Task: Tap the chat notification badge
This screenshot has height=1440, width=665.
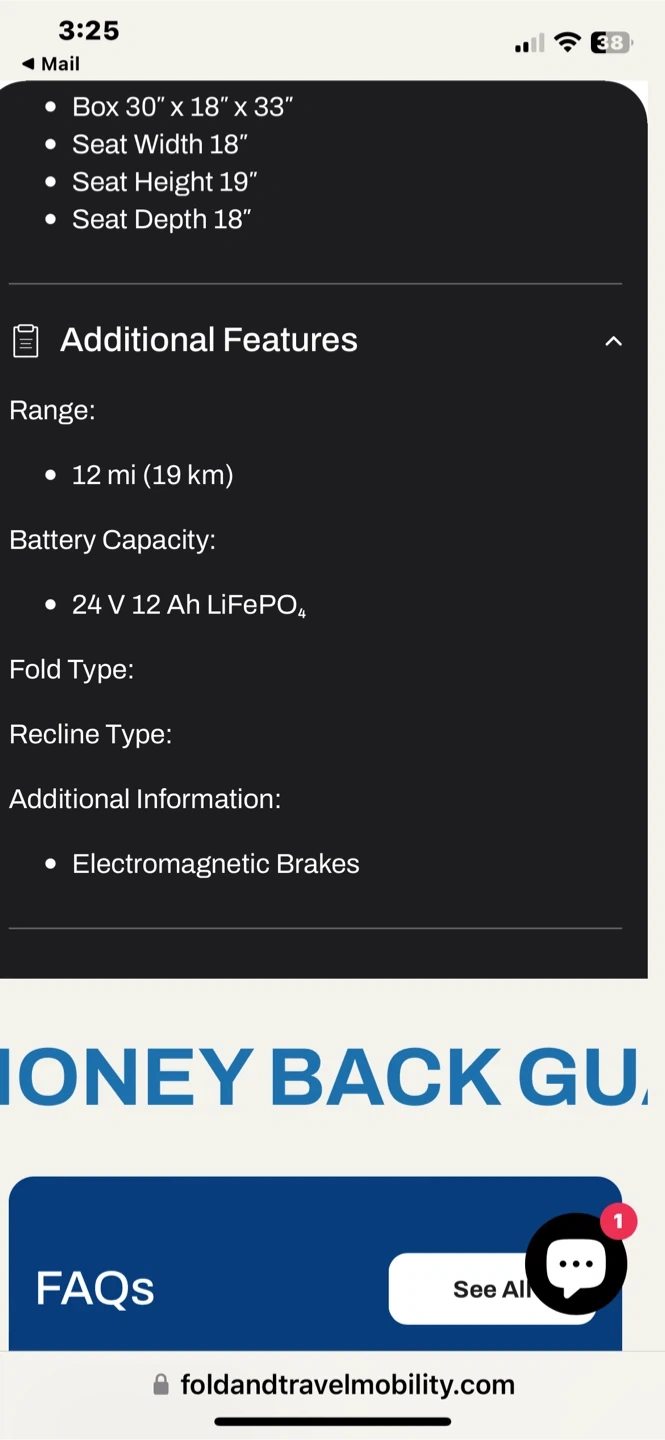Action: (x=618, y=1221)
